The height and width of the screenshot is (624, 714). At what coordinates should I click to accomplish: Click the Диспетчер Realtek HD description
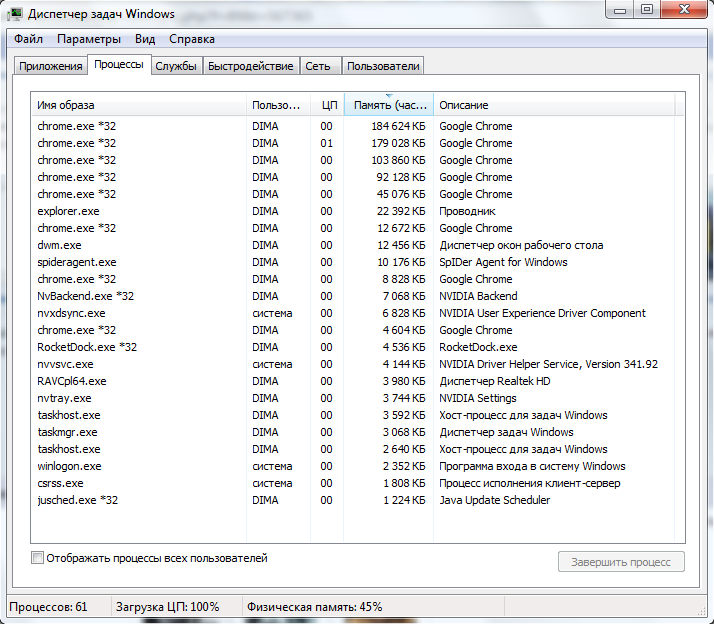click(x=495, y=381)
